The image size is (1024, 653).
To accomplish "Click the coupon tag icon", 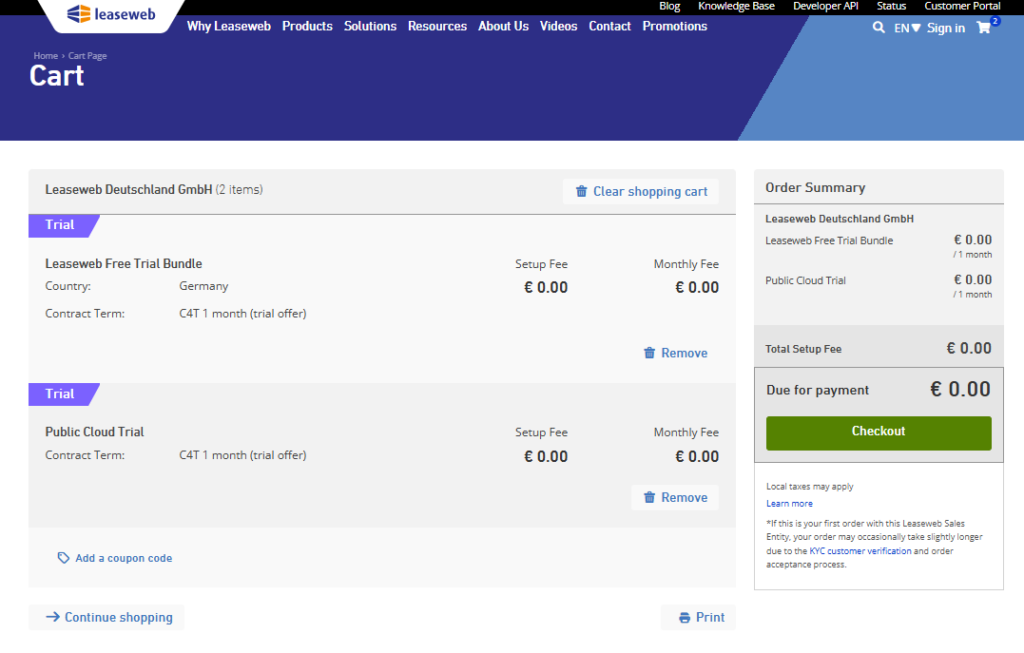I will (x=63, y=558).
